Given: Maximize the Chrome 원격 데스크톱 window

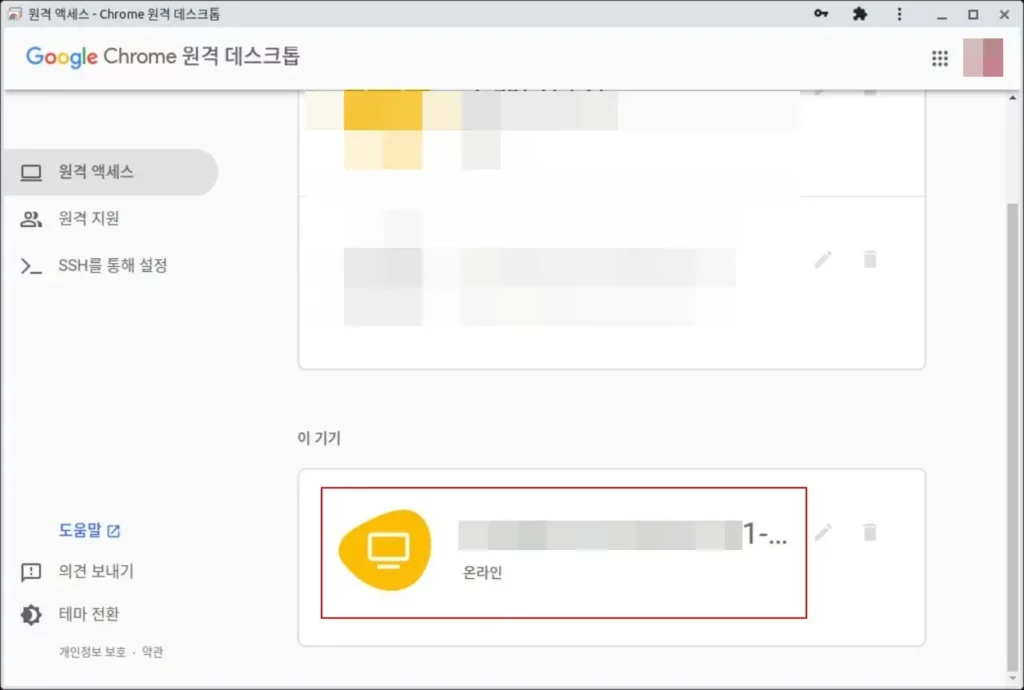Looking at the screenshot, I should (x=973, y=14).
